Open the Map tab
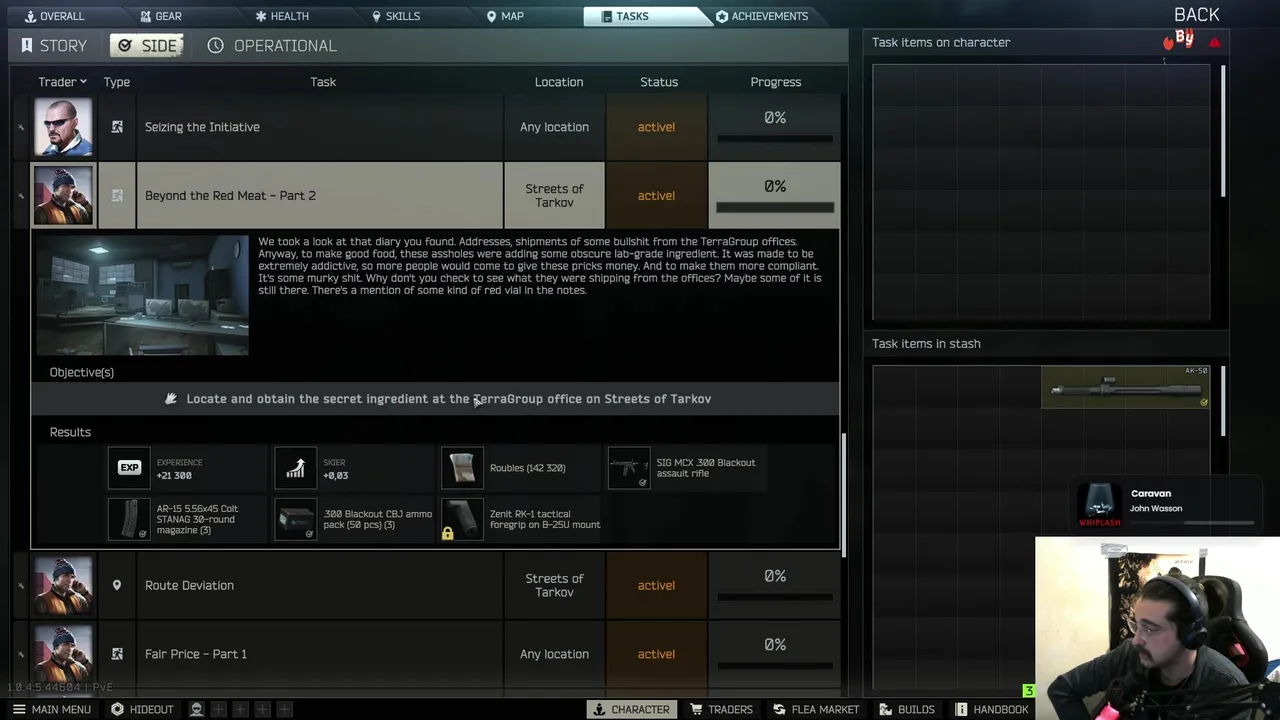This screenshot has width=1280, height=720. [x=504, y=16]
